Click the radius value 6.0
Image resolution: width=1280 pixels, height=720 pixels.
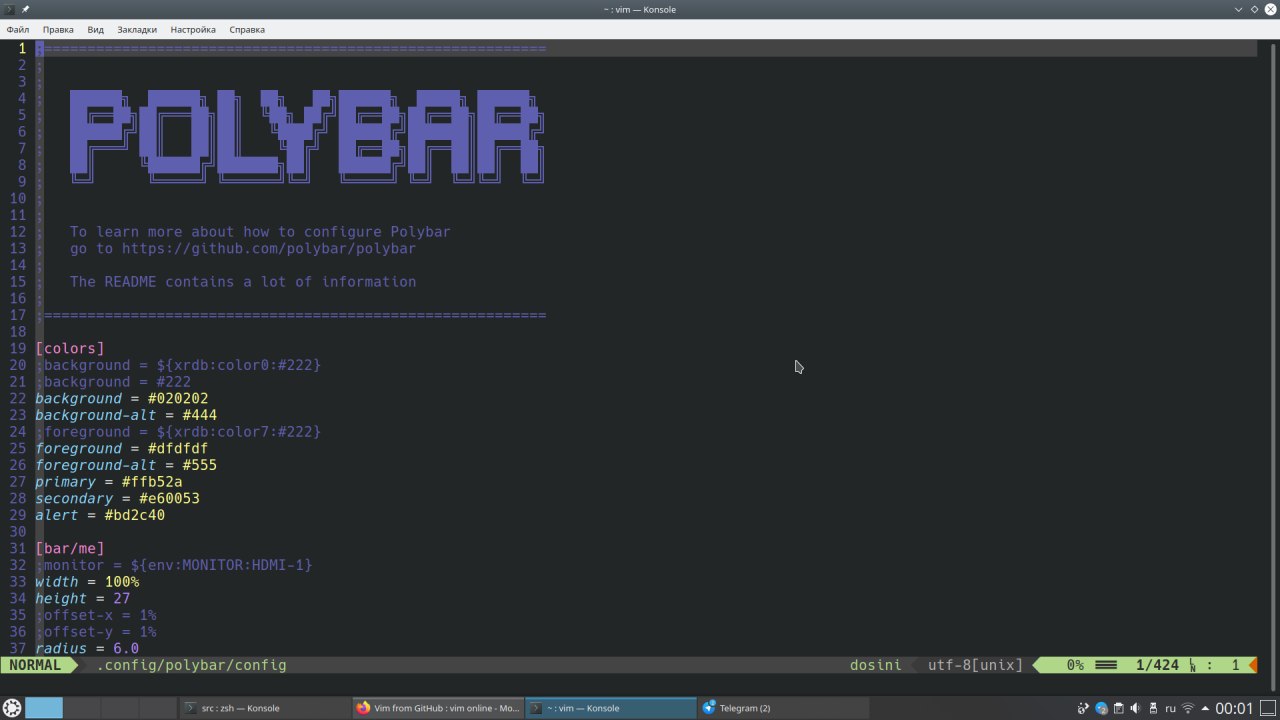(x=126, y=649)
